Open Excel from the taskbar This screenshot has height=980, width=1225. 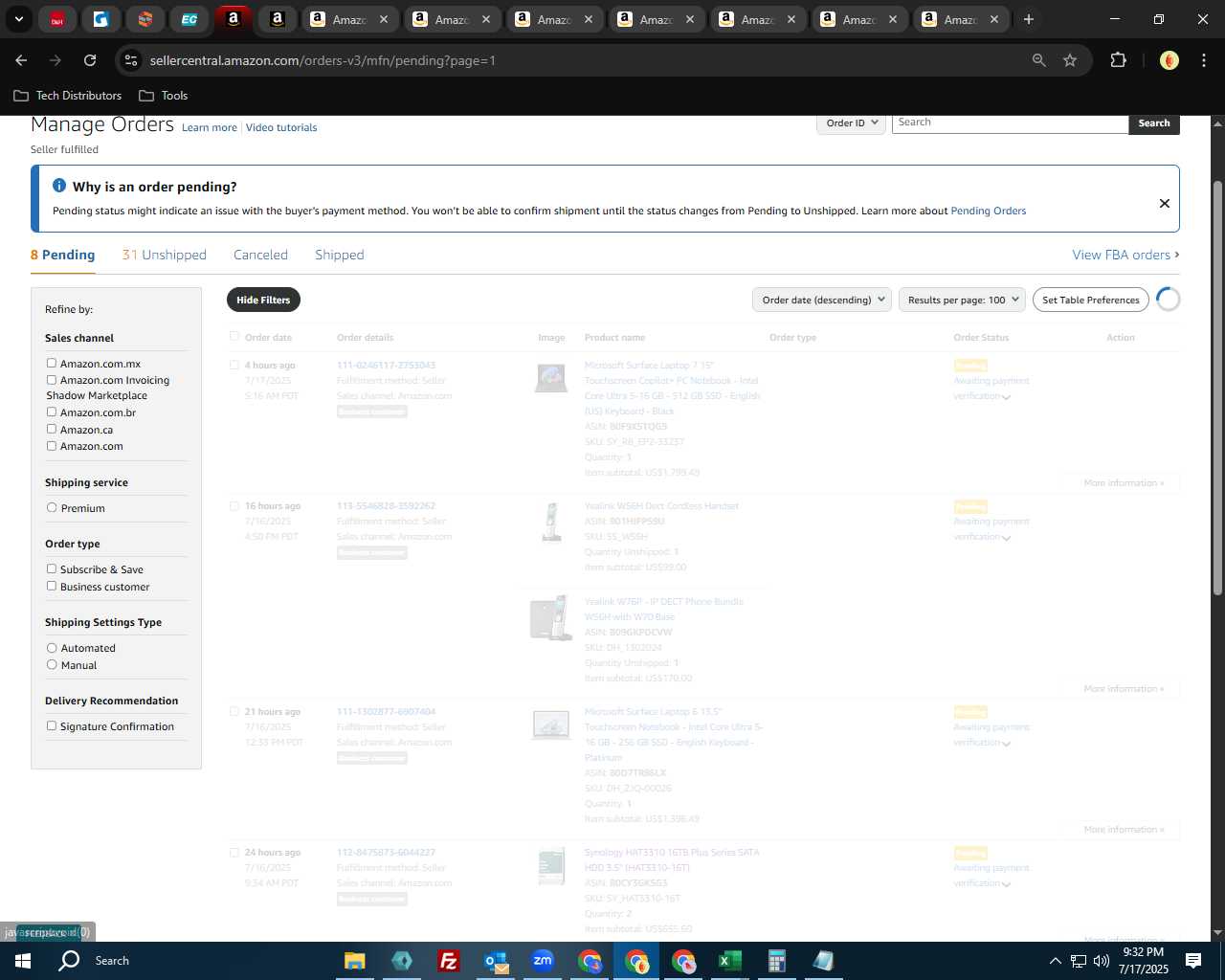[730, 961]
